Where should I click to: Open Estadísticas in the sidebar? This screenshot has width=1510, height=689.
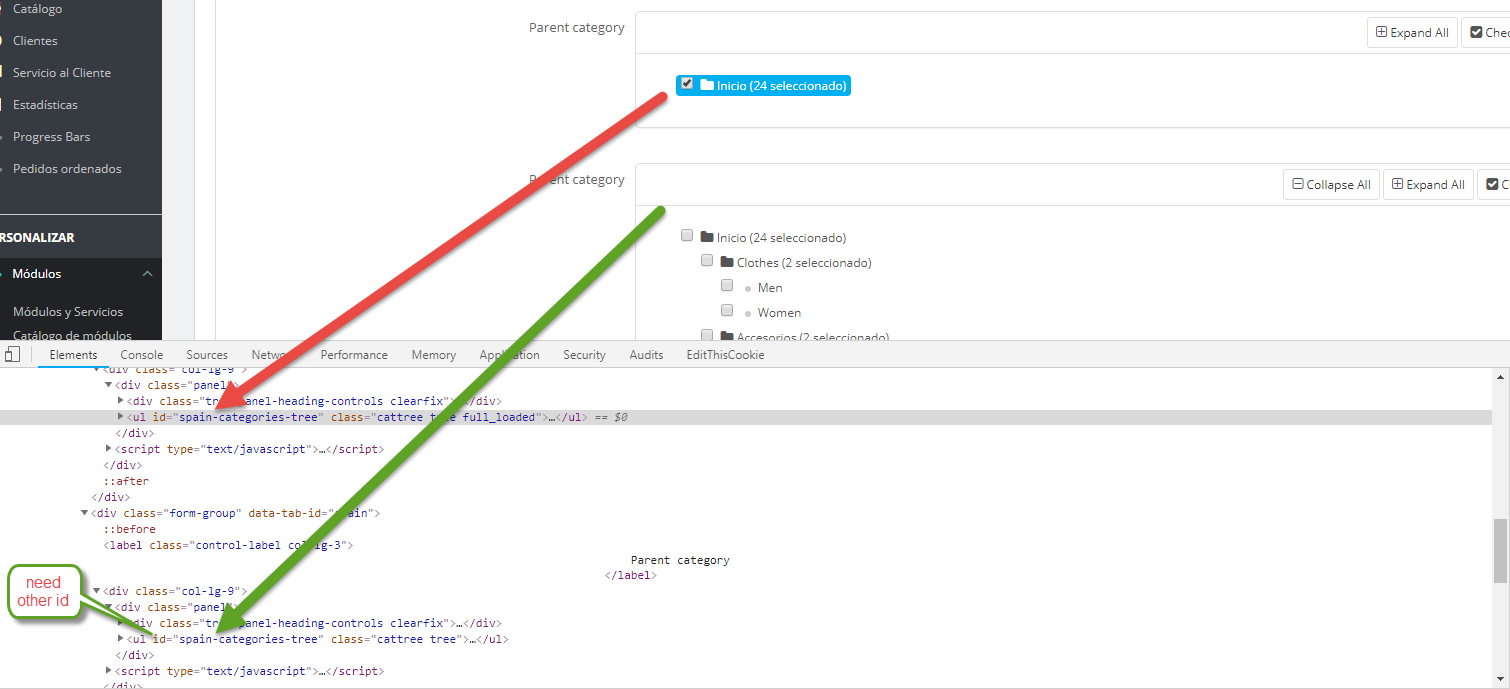pos(45,105)
